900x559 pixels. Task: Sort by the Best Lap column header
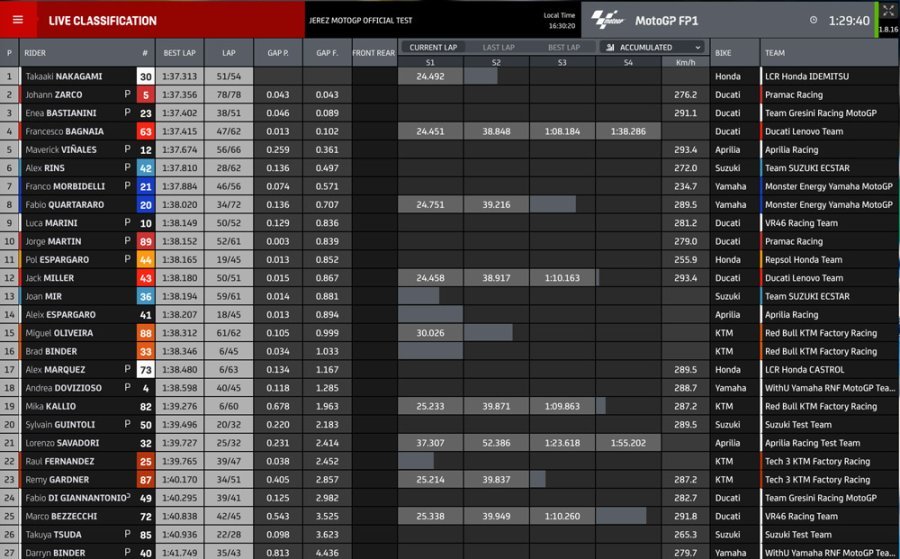pos(180,53)
